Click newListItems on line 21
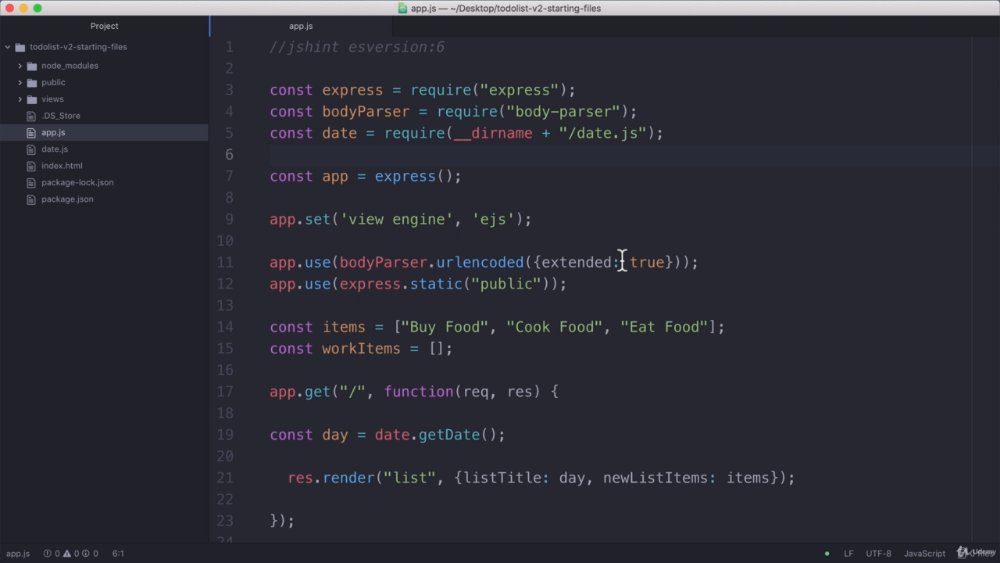Image resolution: width=1000 pixels, height=563 pixels. click(656, 478)
